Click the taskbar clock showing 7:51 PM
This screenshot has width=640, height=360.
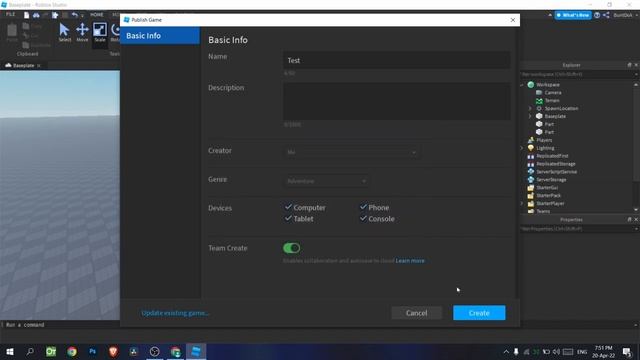pos(604,351)
